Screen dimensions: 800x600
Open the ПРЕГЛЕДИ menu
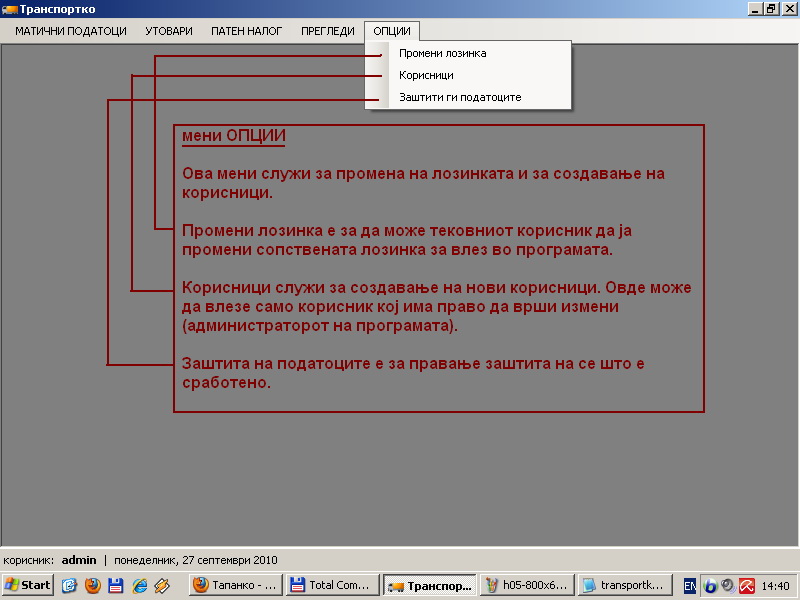tap(328, 31)
